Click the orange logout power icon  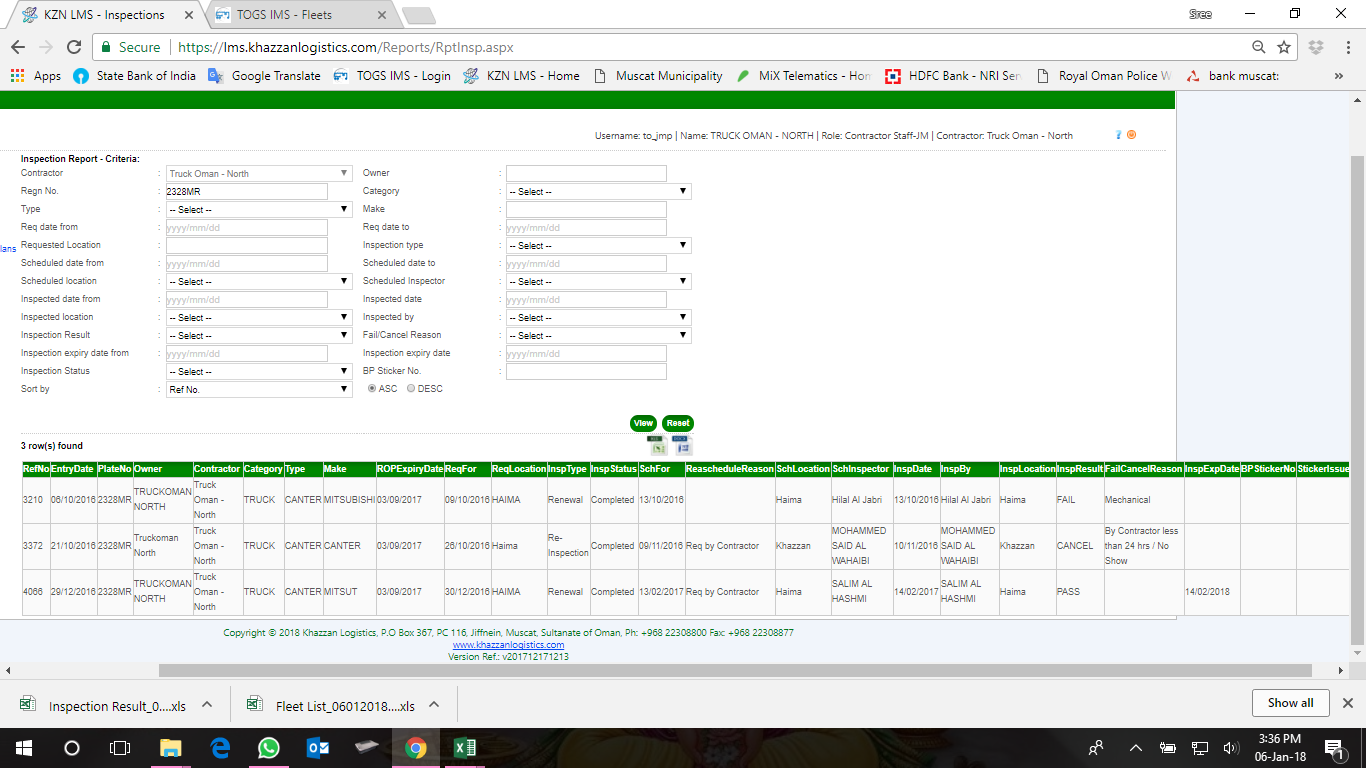pos(1131,135)
